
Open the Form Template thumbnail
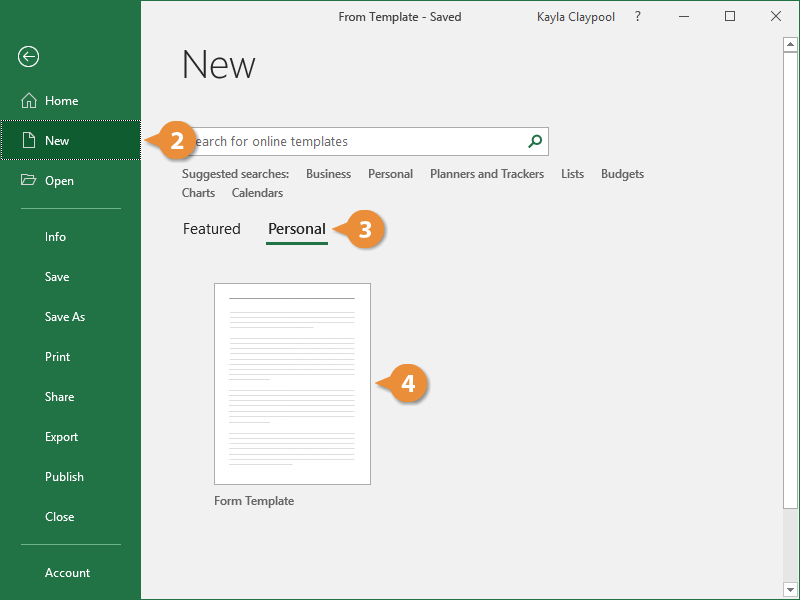point(292,383)
